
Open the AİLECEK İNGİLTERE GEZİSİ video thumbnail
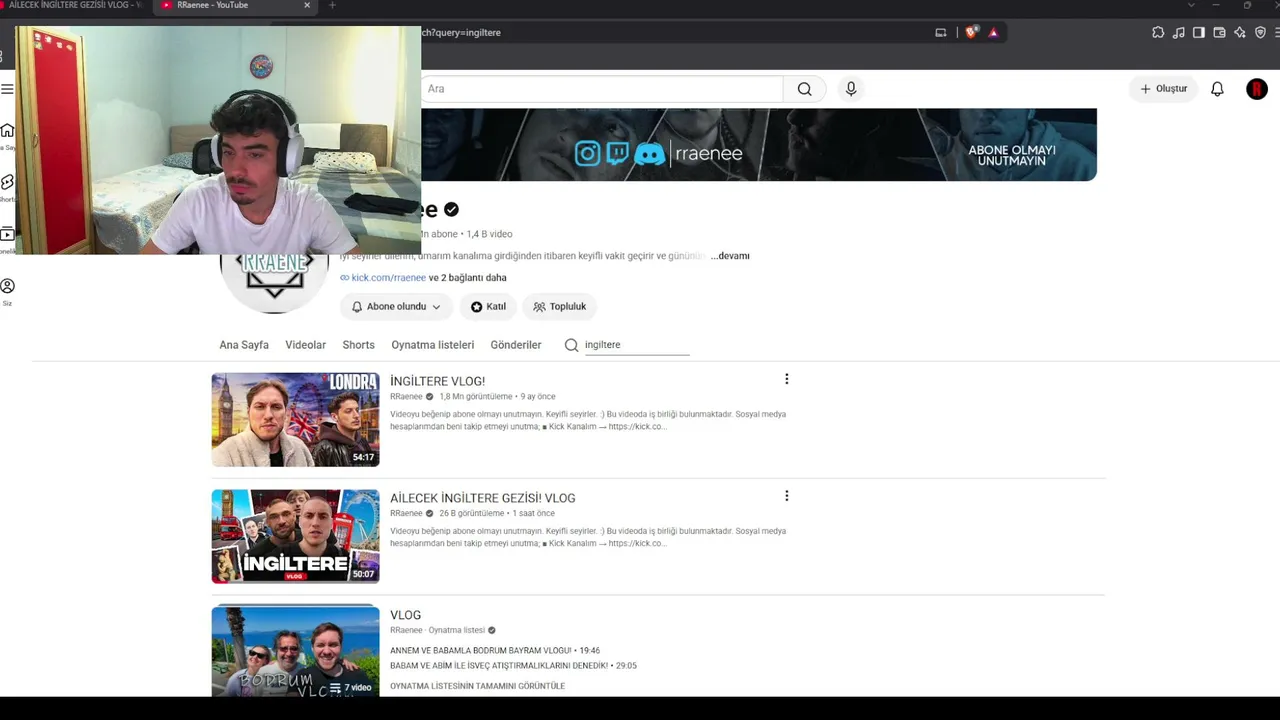coord(295,537)
